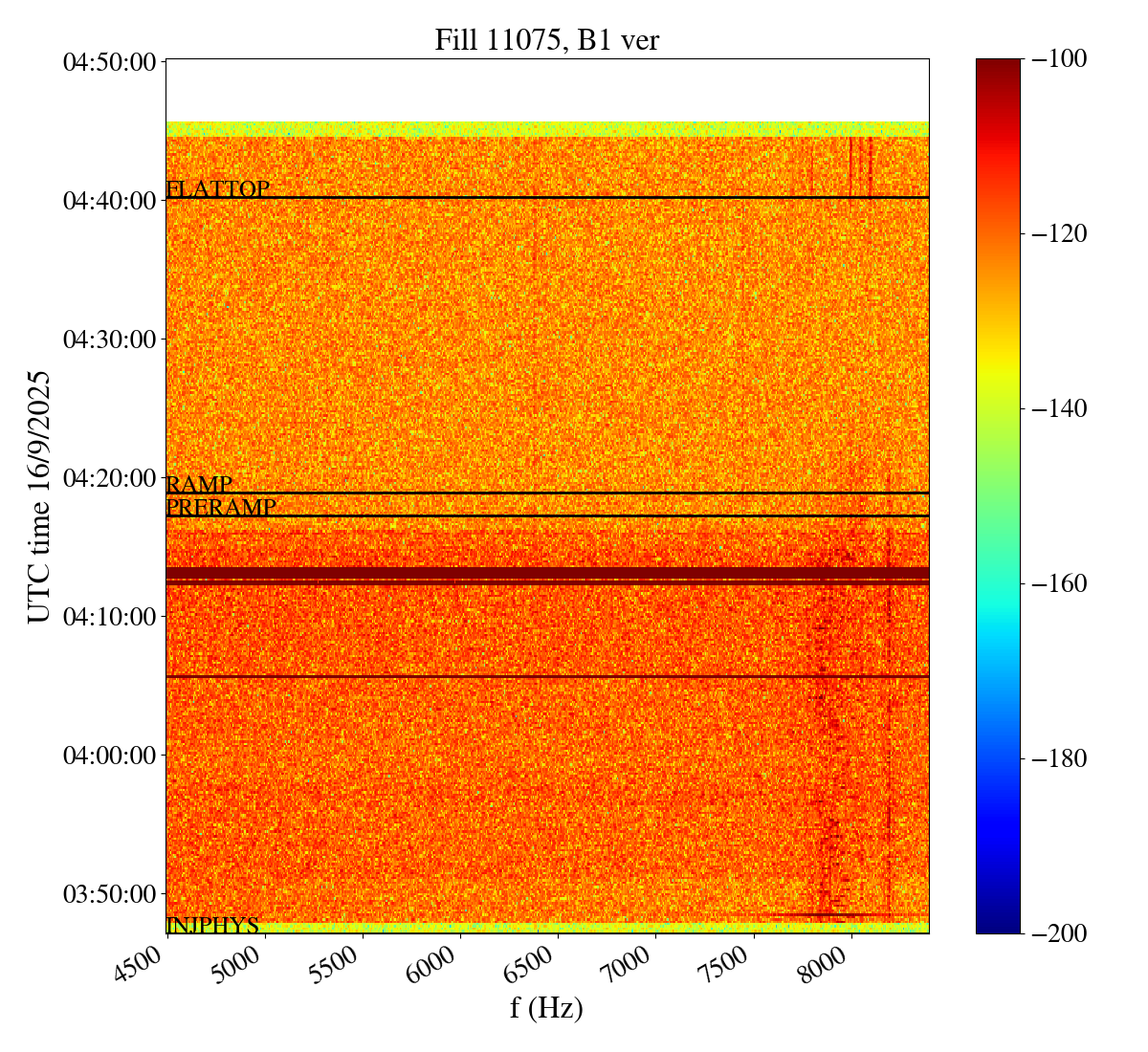
Task: Select the 04:50:00 time tick label
Action: point(109,62)
